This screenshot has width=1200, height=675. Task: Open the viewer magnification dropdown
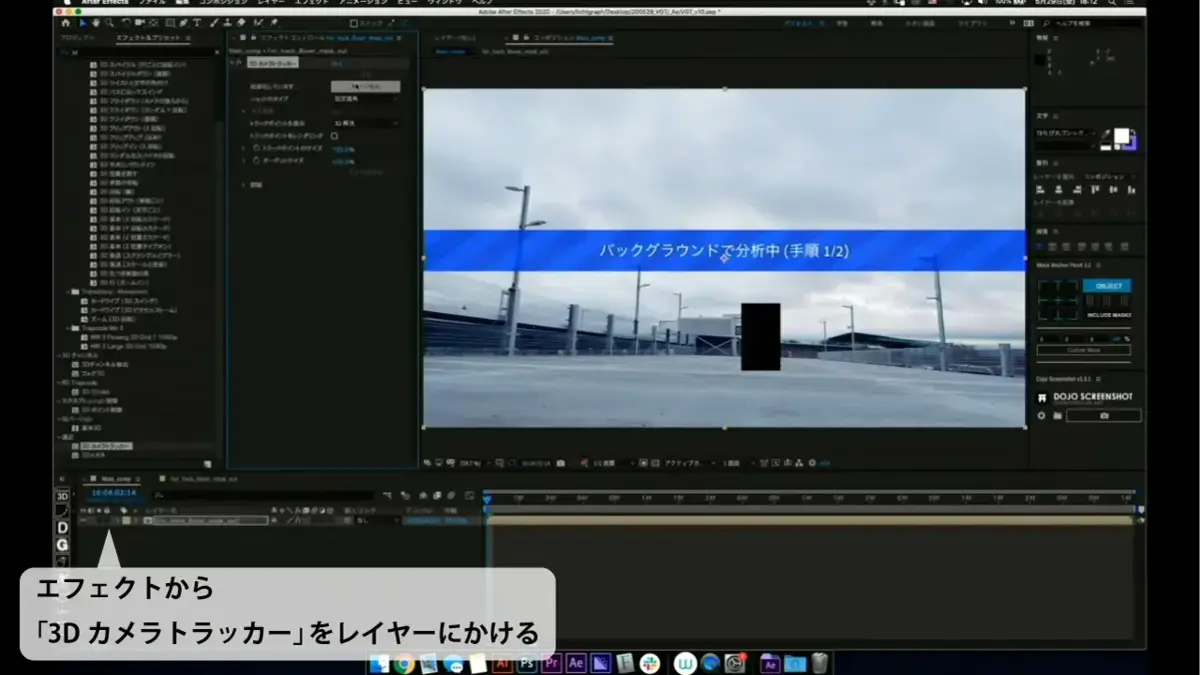(x=473, y=463)
